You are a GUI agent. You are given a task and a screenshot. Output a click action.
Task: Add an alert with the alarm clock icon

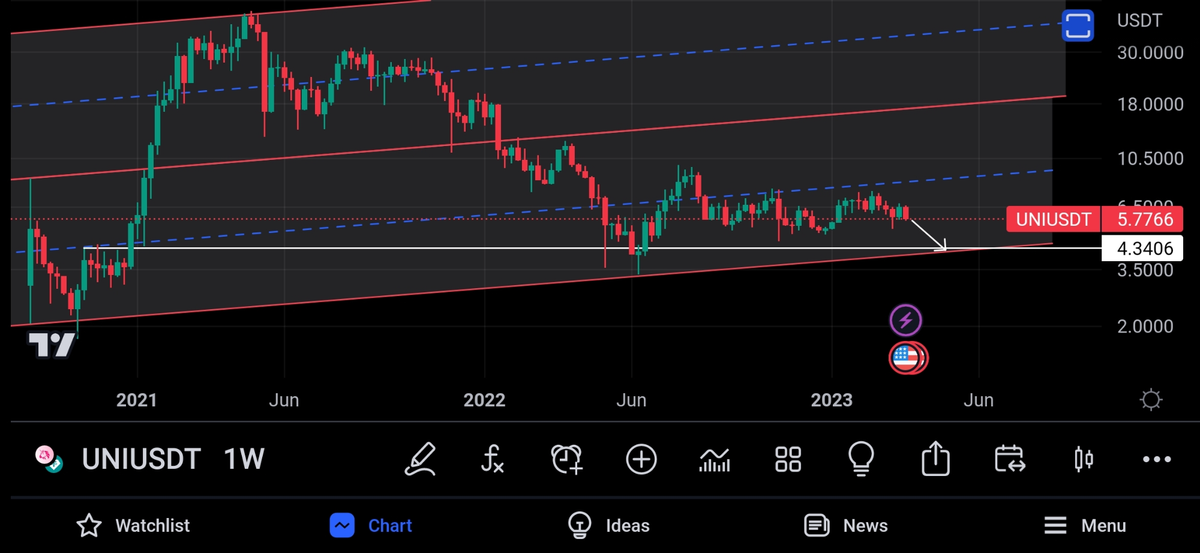pyautogui.click(x=567, y=459)
